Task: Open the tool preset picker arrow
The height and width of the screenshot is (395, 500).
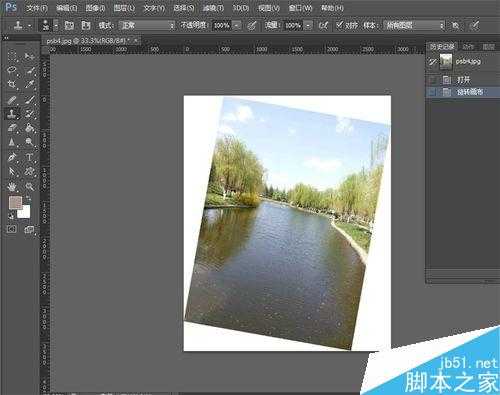Action: 30,26
